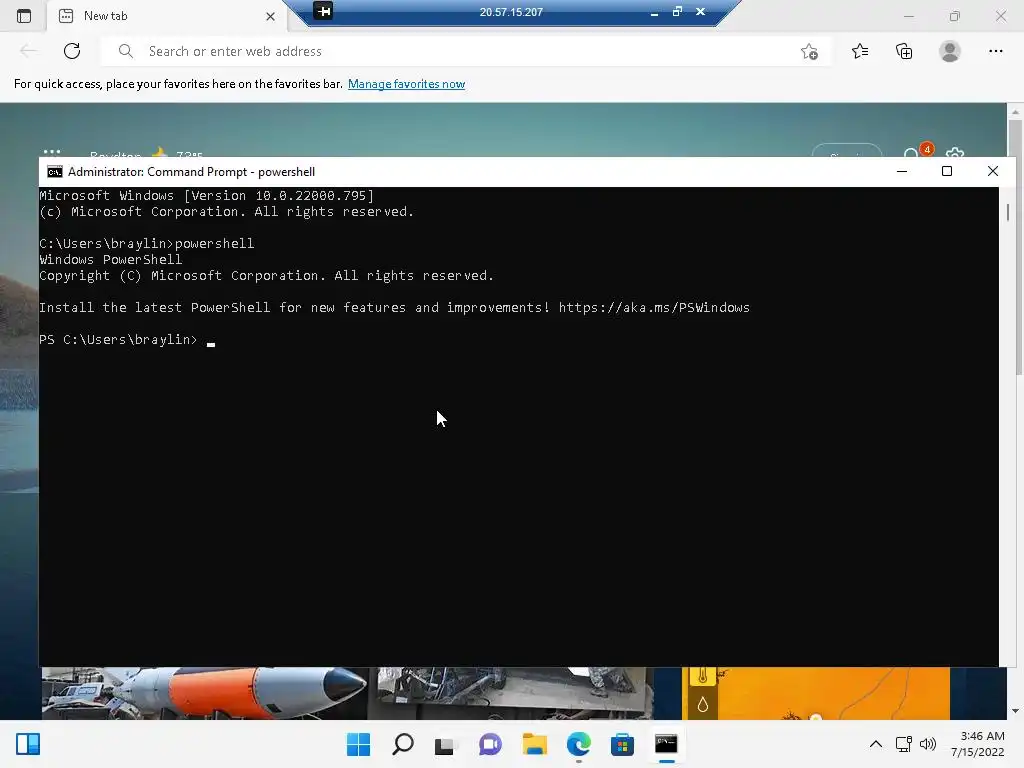1024x768 pixels.
Task: Open network status tray icon
Action: click(x=903, y=744)
